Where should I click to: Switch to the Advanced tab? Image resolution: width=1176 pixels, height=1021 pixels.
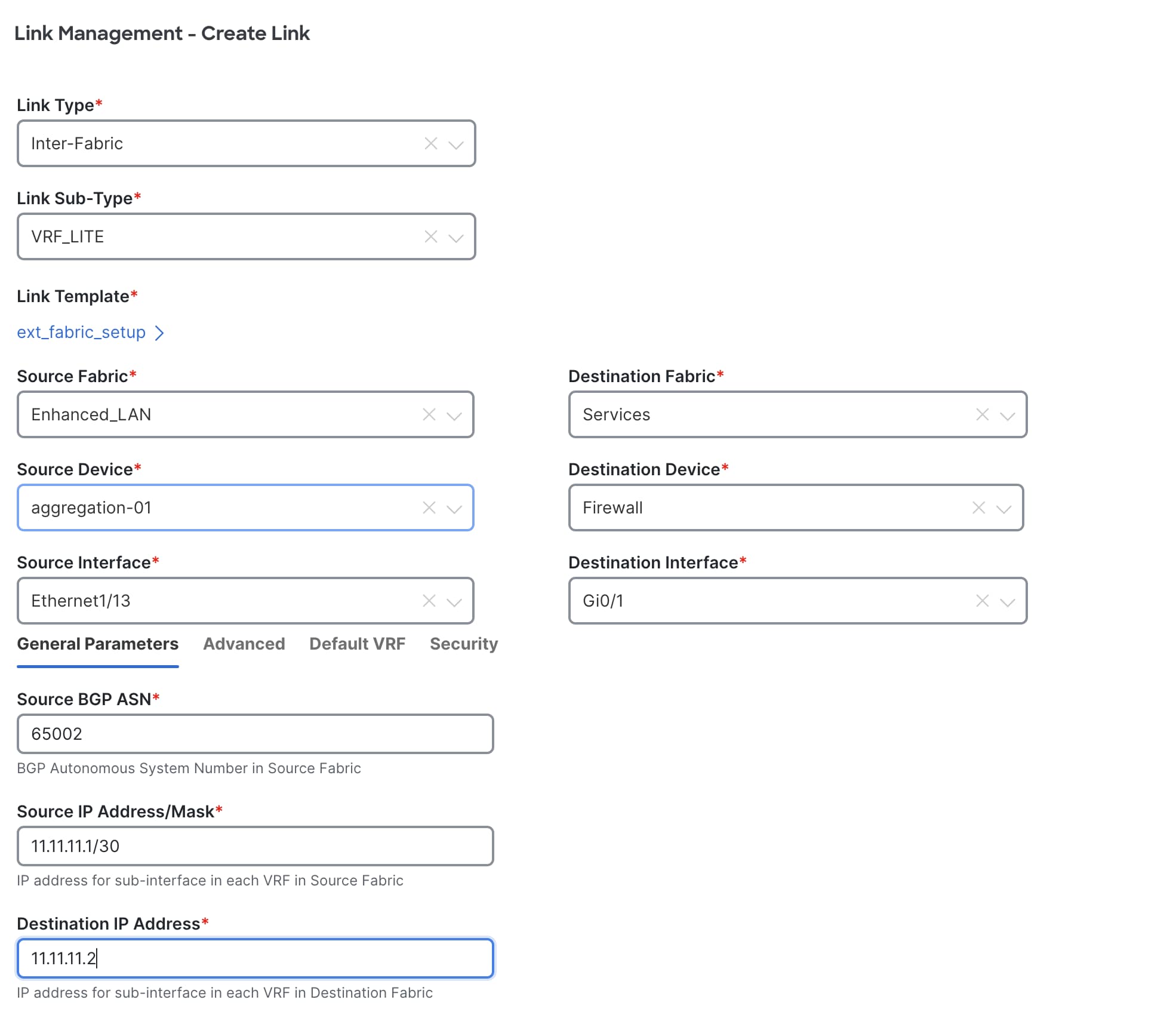(x=244, y=644)
